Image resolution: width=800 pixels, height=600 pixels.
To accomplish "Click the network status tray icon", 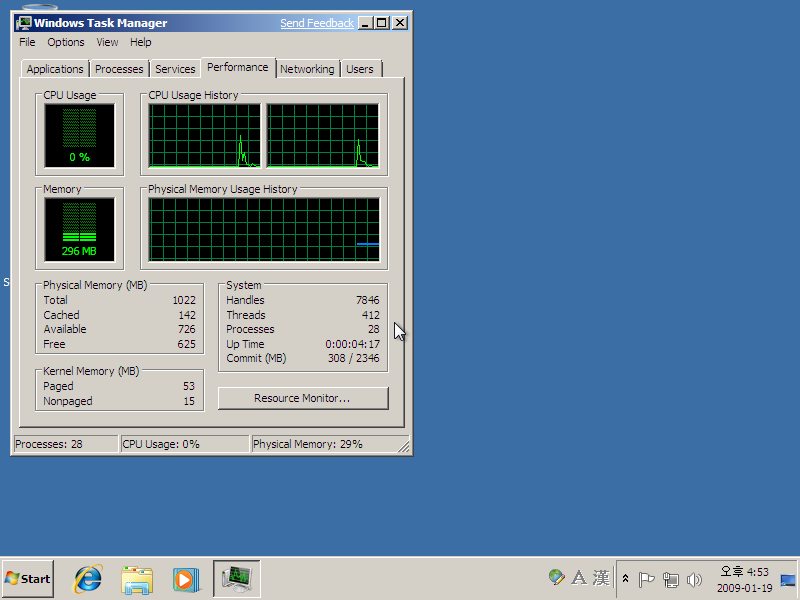I will tap(670, 580).
